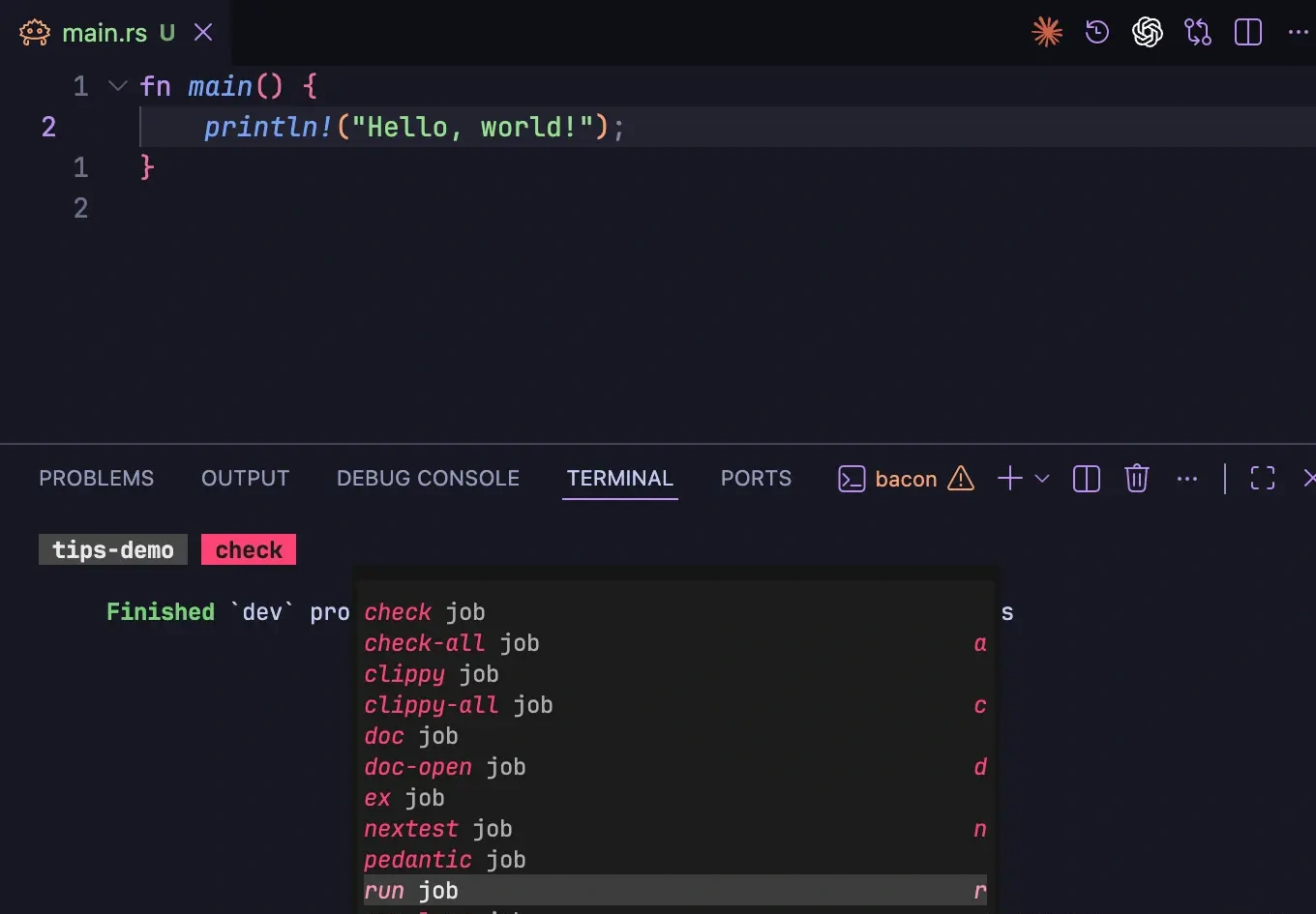
Task: Click the bacon terminal name label
Action: [906, 479]
